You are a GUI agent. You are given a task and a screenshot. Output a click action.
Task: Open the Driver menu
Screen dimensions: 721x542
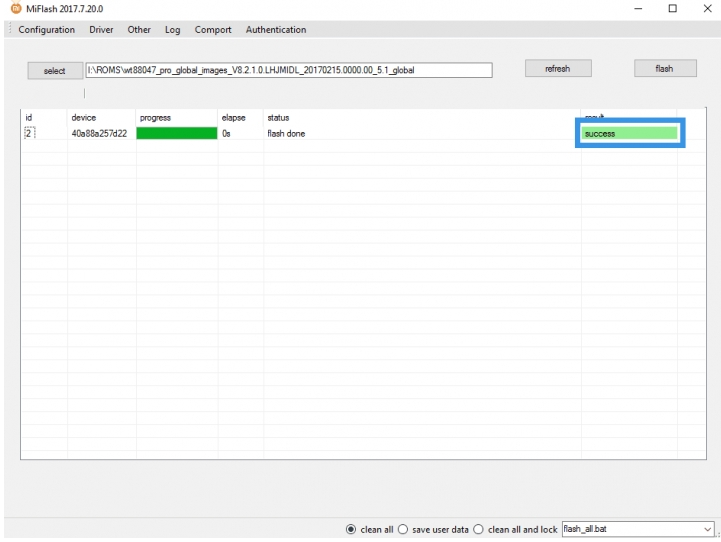click(101, 30)
